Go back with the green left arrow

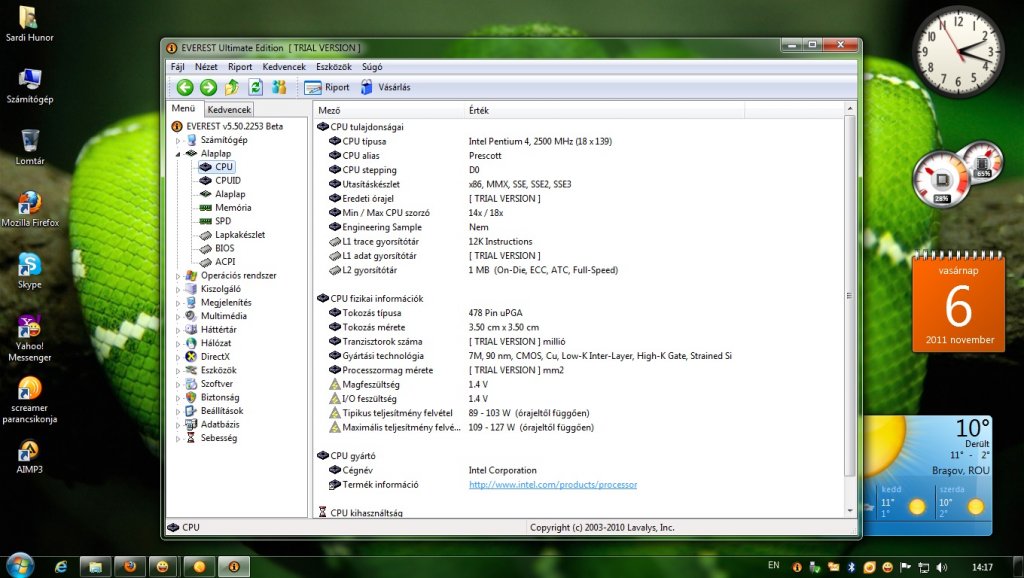[185, 87]
